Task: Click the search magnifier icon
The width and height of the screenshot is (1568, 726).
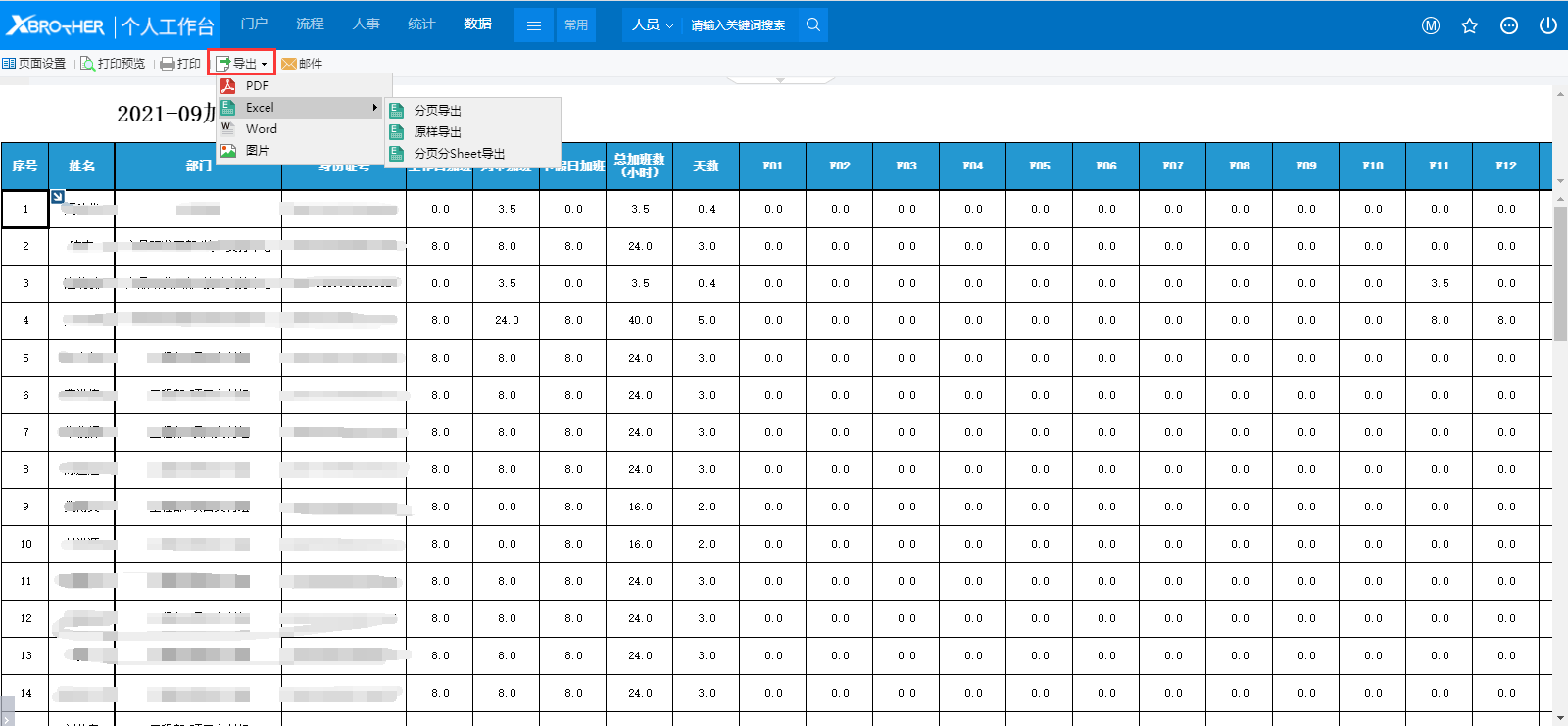Action: (x=812, y=24)
